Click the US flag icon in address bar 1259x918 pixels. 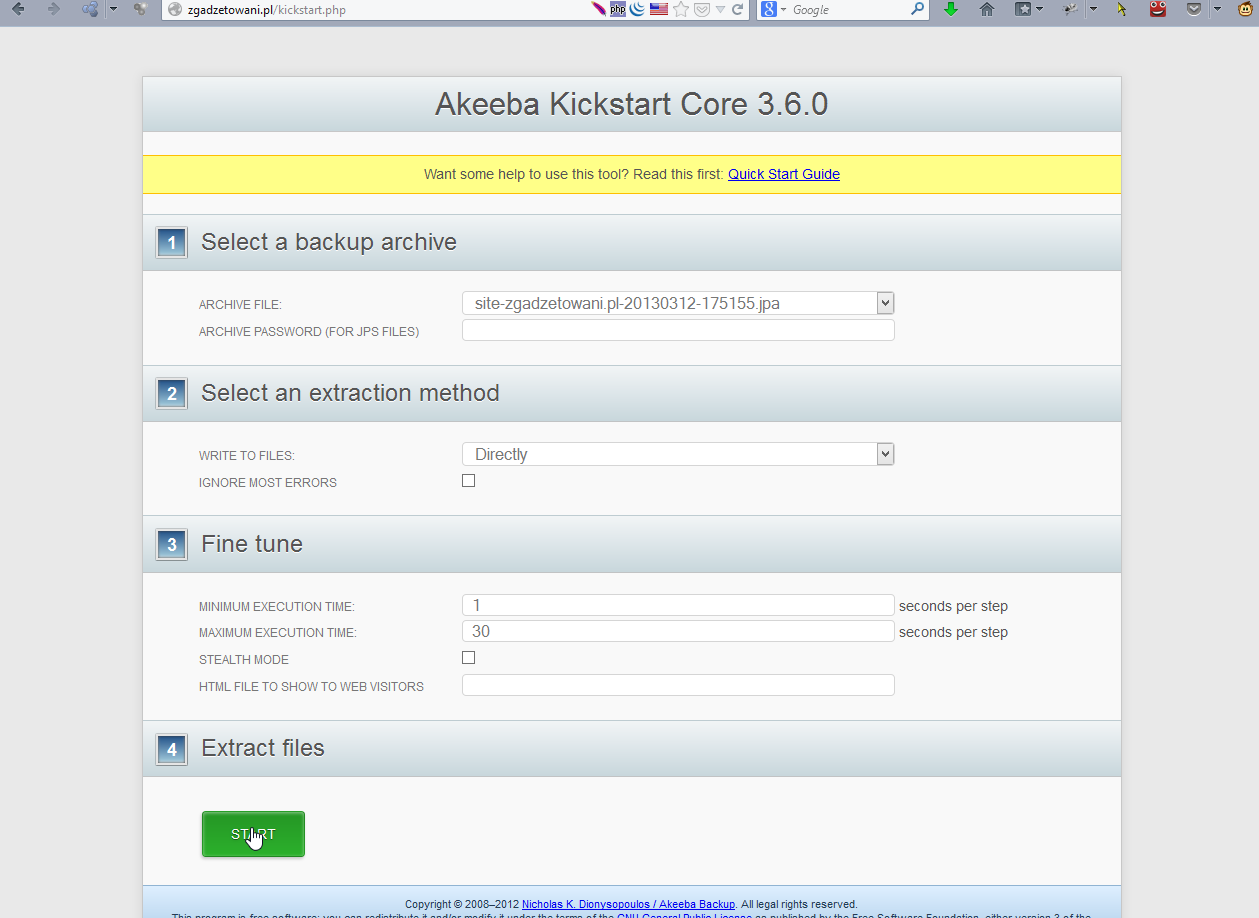659,9
